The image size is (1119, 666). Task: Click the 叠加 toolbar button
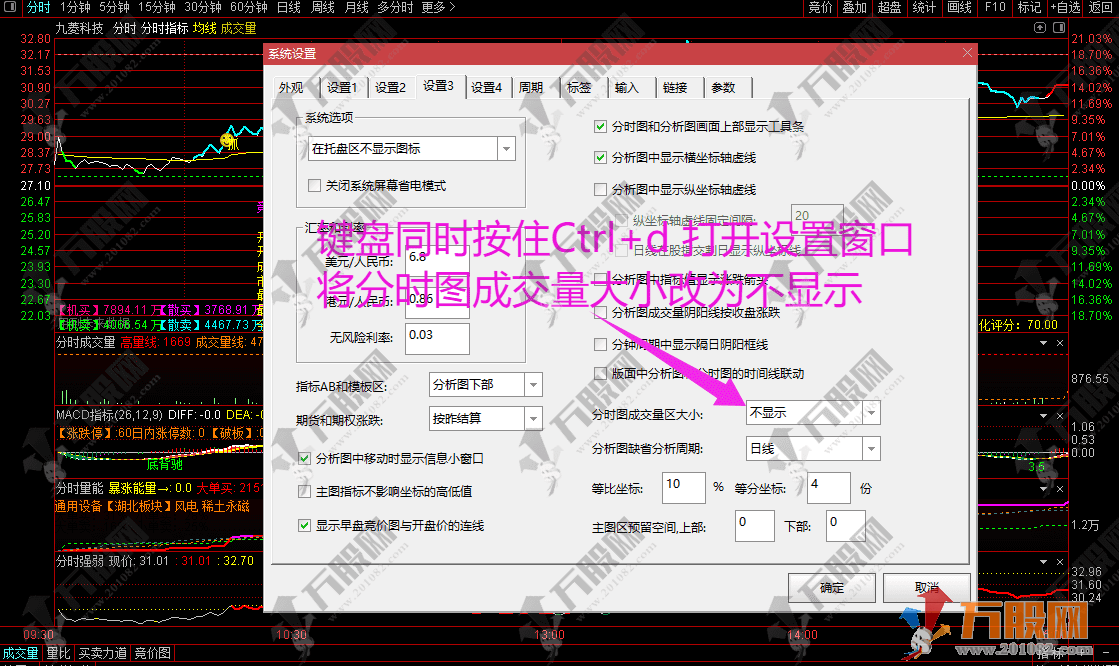click(854, 7)
